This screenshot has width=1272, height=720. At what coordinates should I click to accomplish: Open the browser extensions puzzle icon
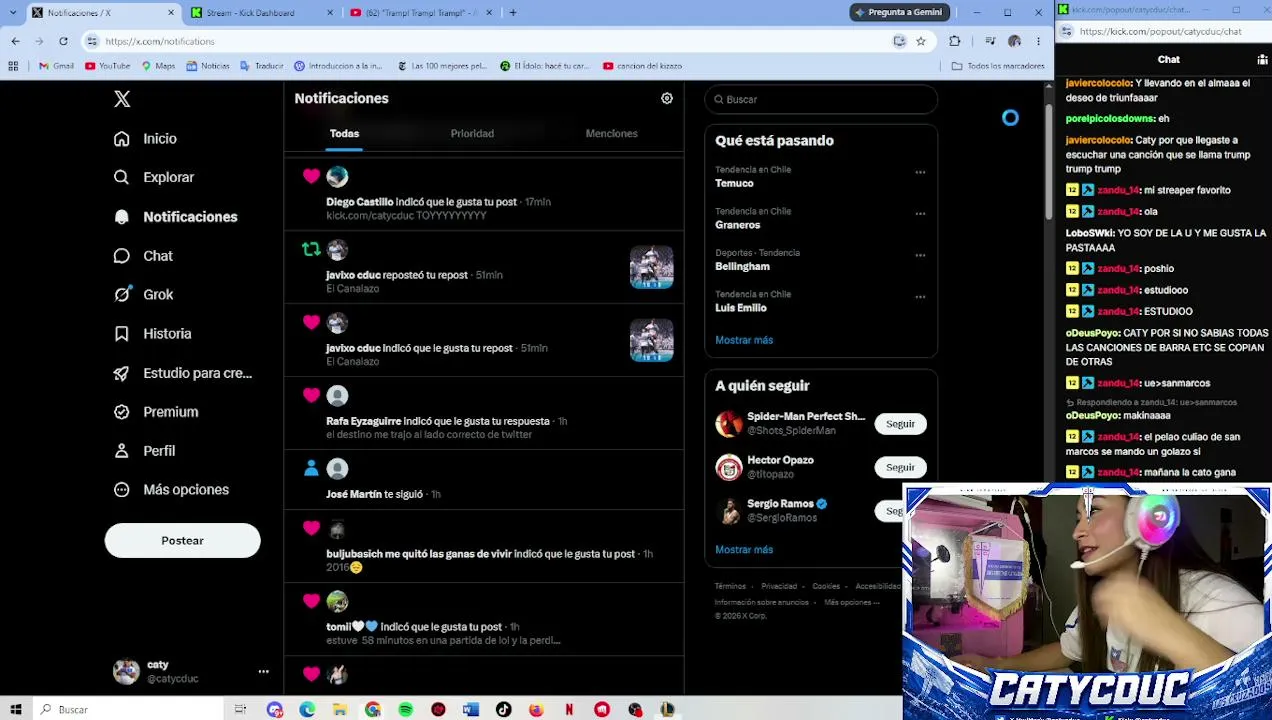(955, 41)
